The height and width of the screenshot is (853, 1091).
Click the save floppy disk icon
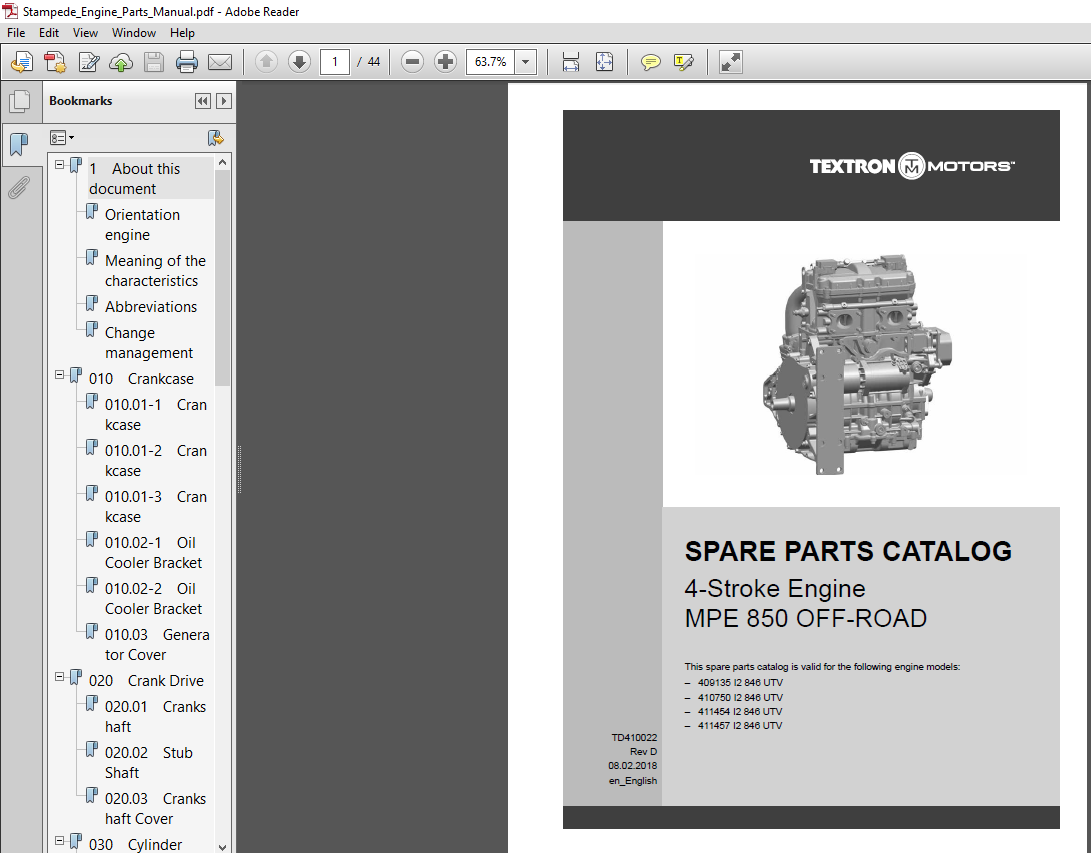[154, 62]
